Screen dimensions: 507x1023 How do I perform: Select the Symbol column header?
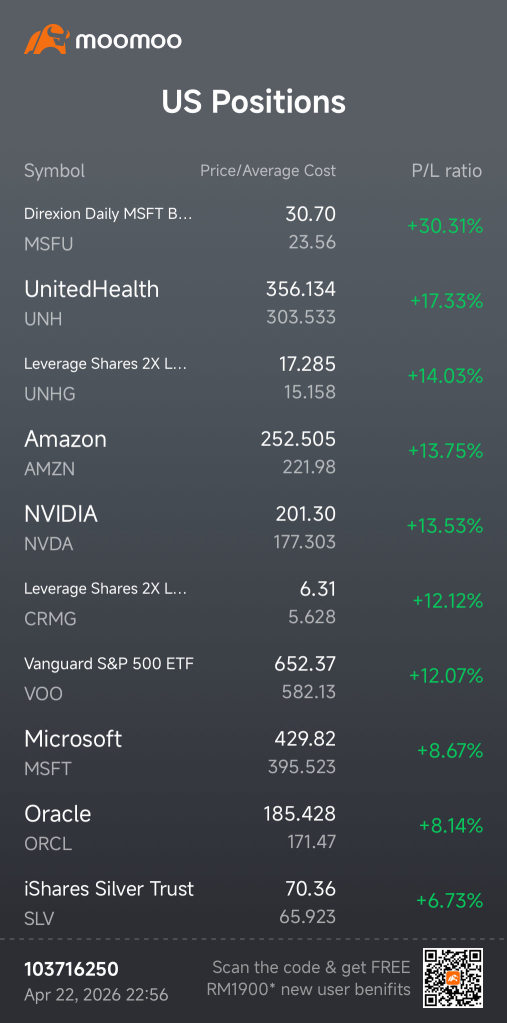[54, 171]
